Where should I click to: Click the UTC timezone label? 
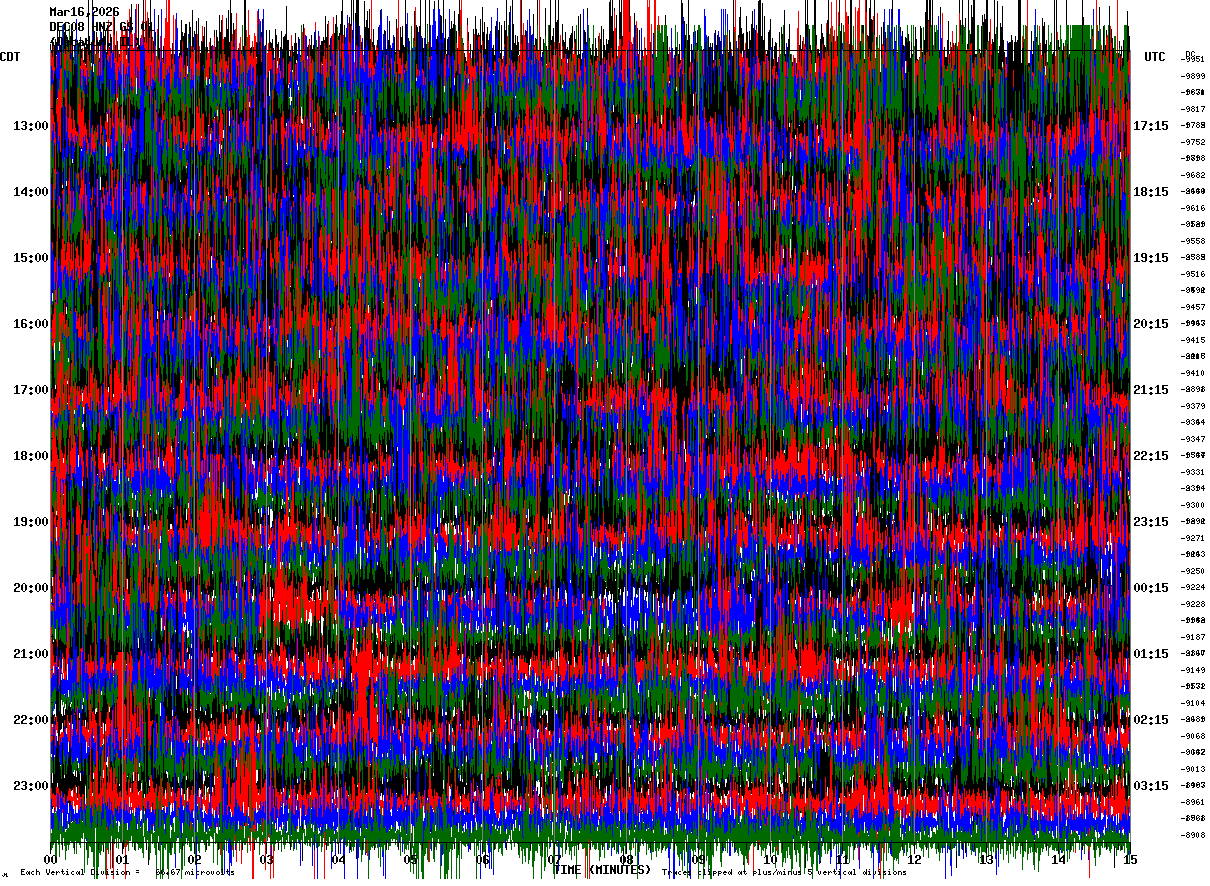point(1155,57)
